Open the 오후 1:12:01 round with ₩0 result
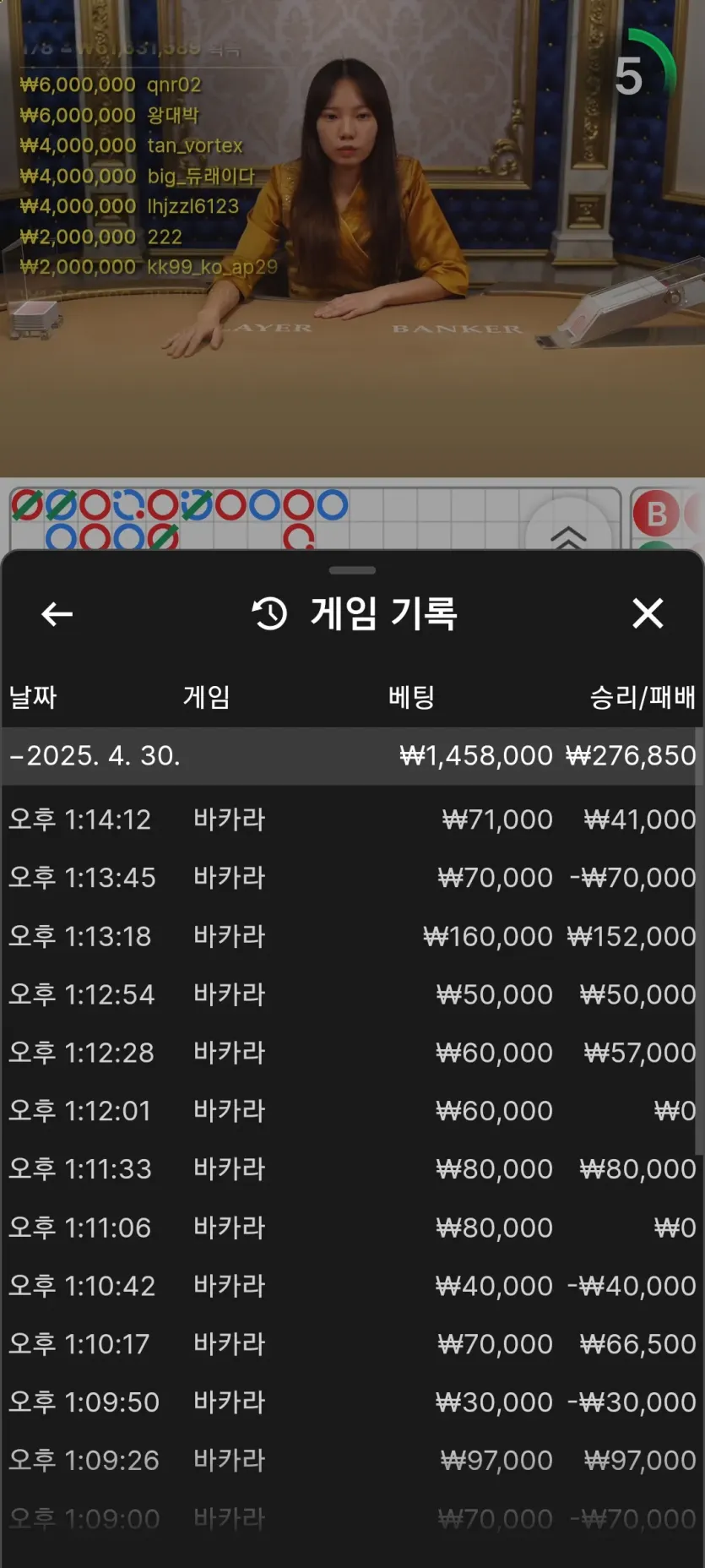 (x=352, y=1111)
